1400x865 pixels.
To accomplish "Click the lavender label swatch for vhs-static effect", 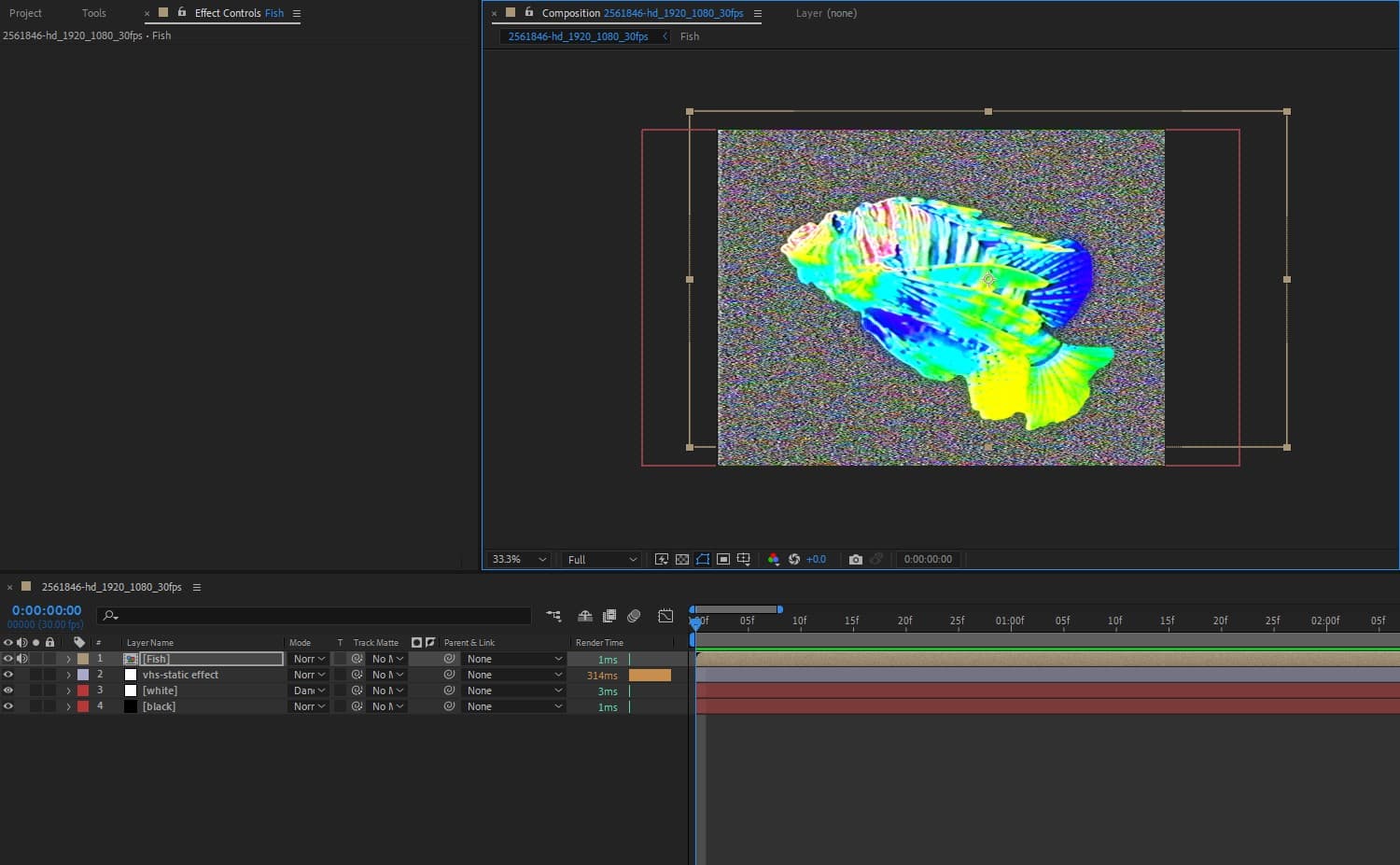I will (83, 675).
